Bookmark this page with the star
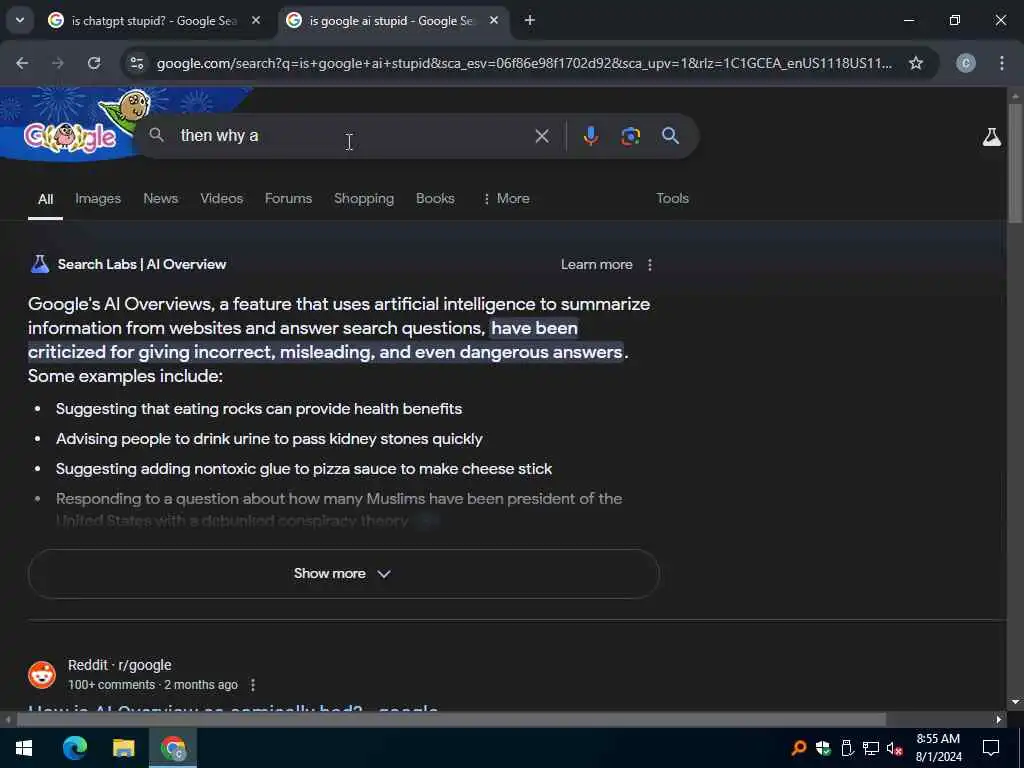This screenshot has width=1024, height=768. [x=916, y=63]
